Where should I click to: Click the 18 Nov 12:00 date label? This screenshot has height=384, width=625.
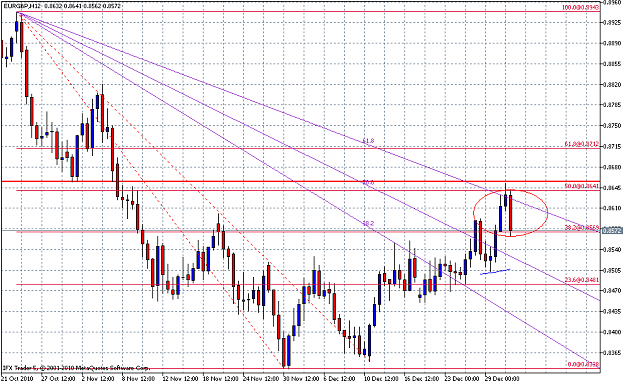click(x=220, y=378)
